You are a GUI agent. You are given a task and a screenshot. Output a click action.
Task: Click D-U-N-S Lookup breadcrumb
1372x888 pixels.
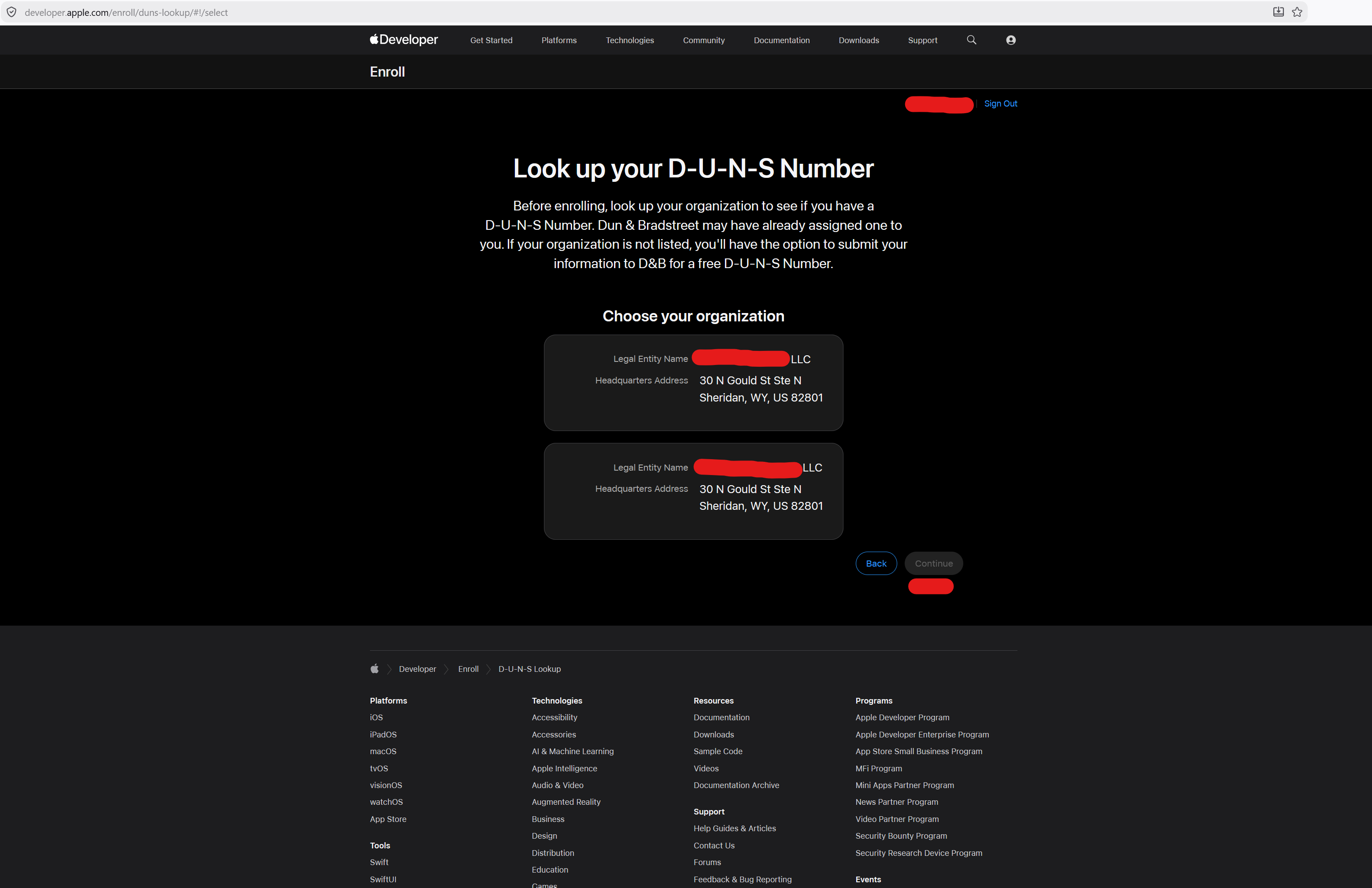coord(529,669)
